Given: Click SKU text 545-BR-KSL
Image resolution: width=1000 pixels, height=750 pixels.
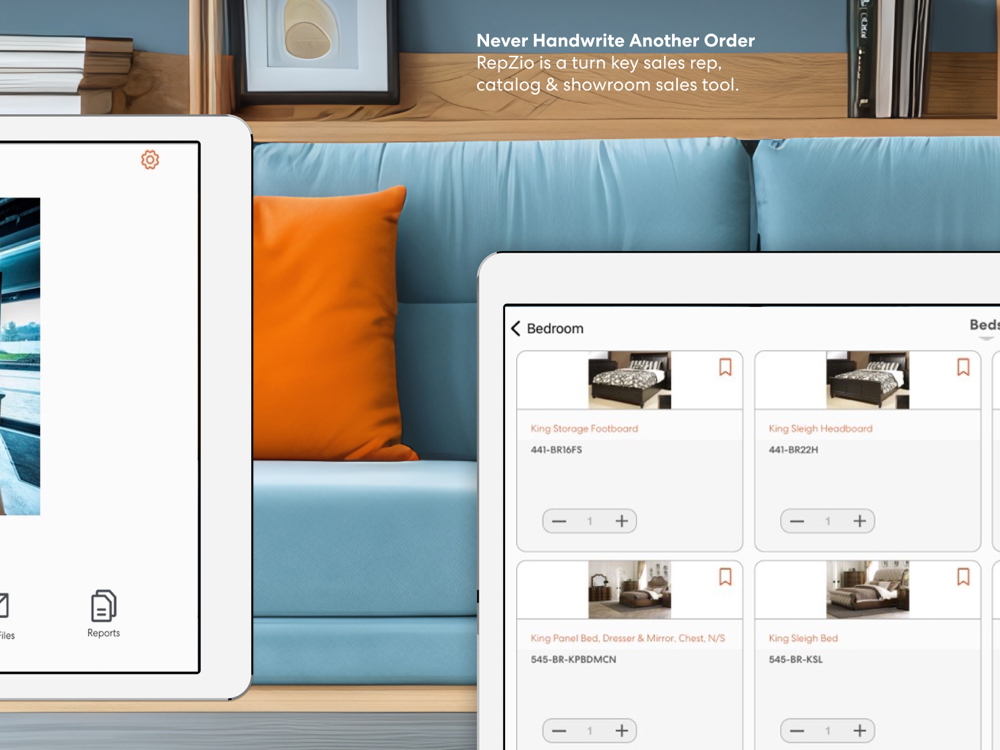Looking at the screenshot, I should coord(796,659).
